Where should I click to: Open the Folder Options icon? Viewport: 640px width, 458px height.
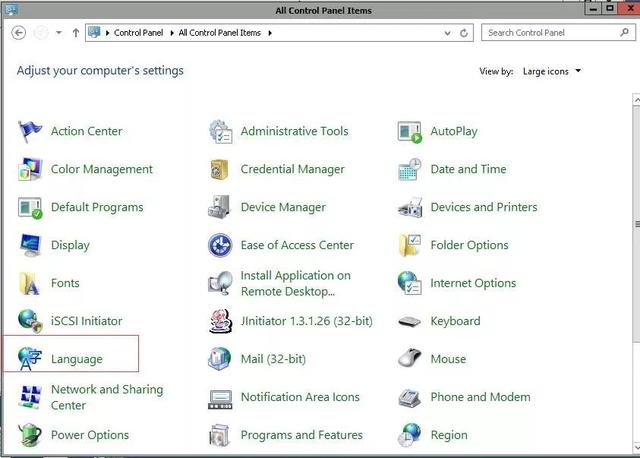click(x=409, y=245)
